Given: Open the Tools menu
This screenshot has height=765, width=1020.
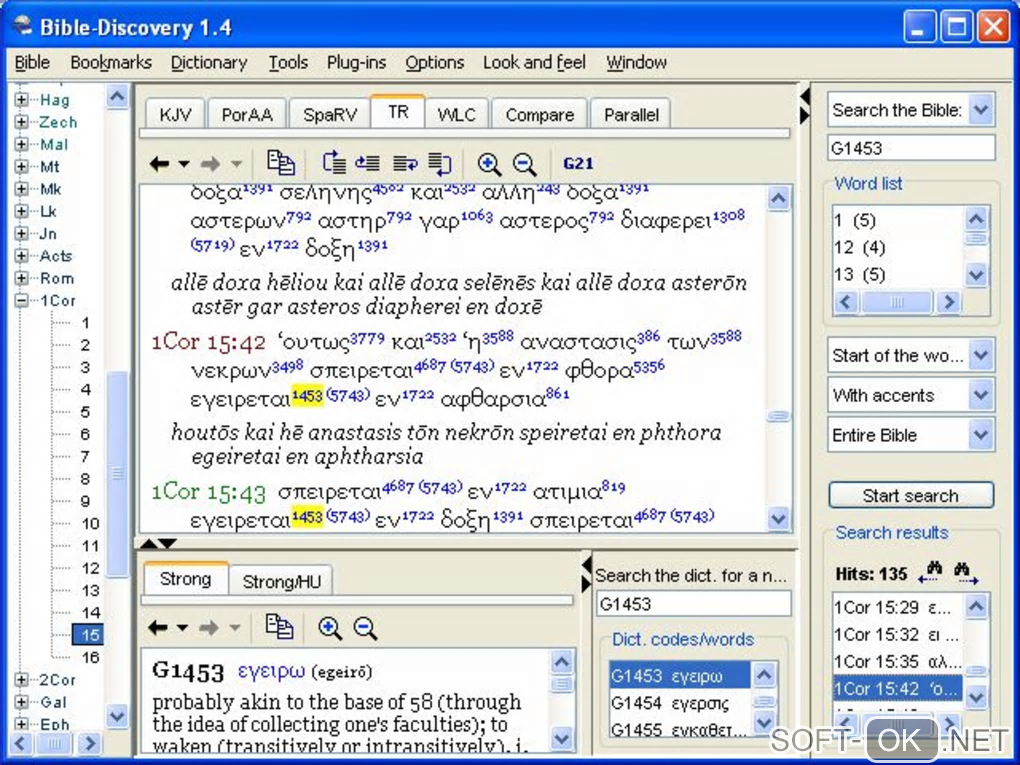Looking at the screenshot, I should tap(288, 62).
